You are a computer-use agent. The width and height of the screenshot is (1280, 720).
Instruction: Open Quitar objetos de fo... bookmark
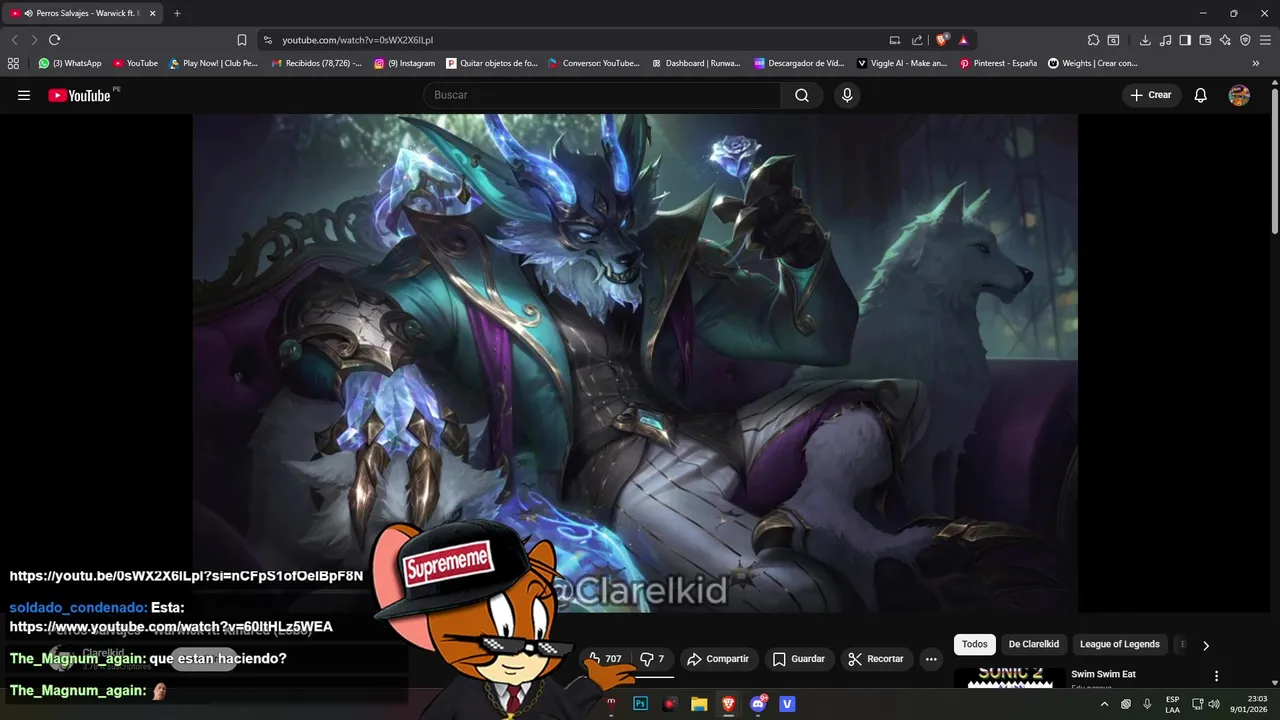tap(492, 63)
